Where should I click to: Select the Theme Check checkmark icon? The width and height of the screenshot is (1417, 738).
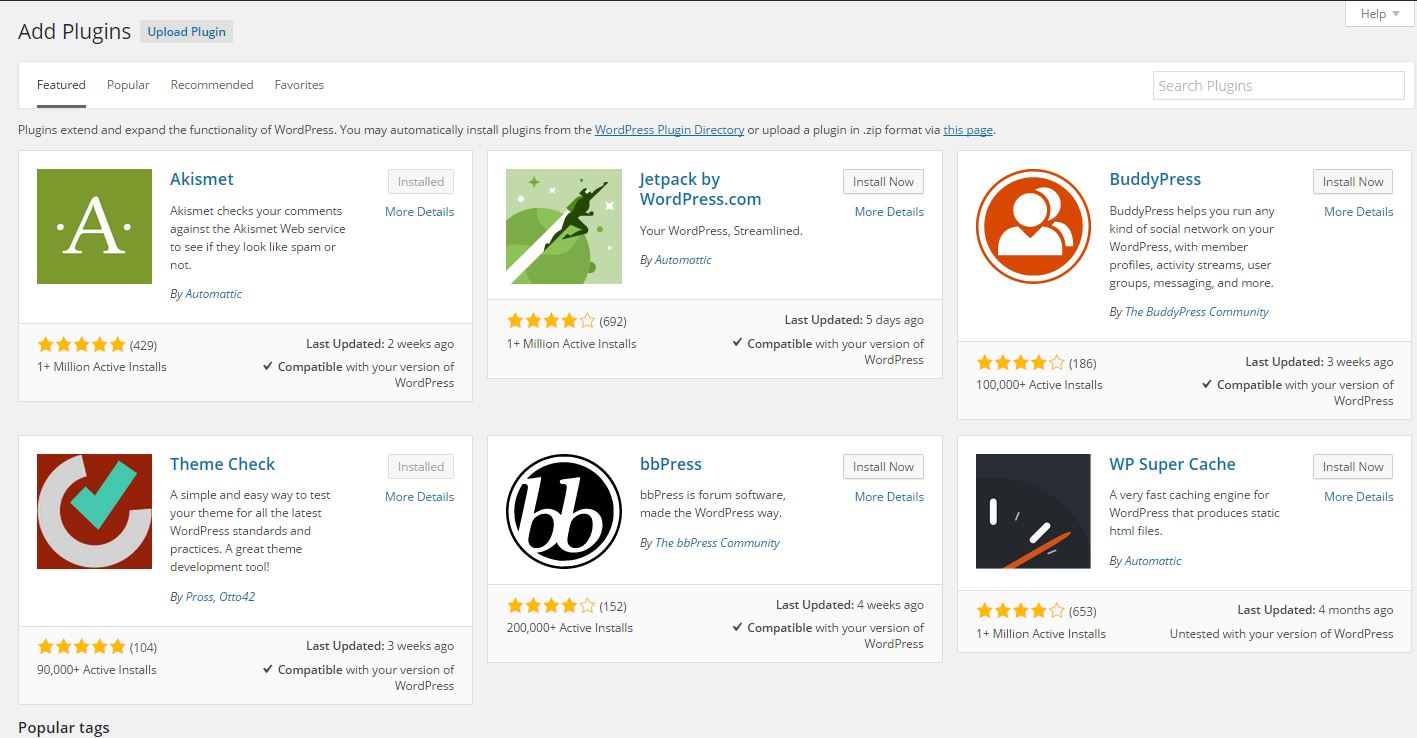[x=94, y=511]
